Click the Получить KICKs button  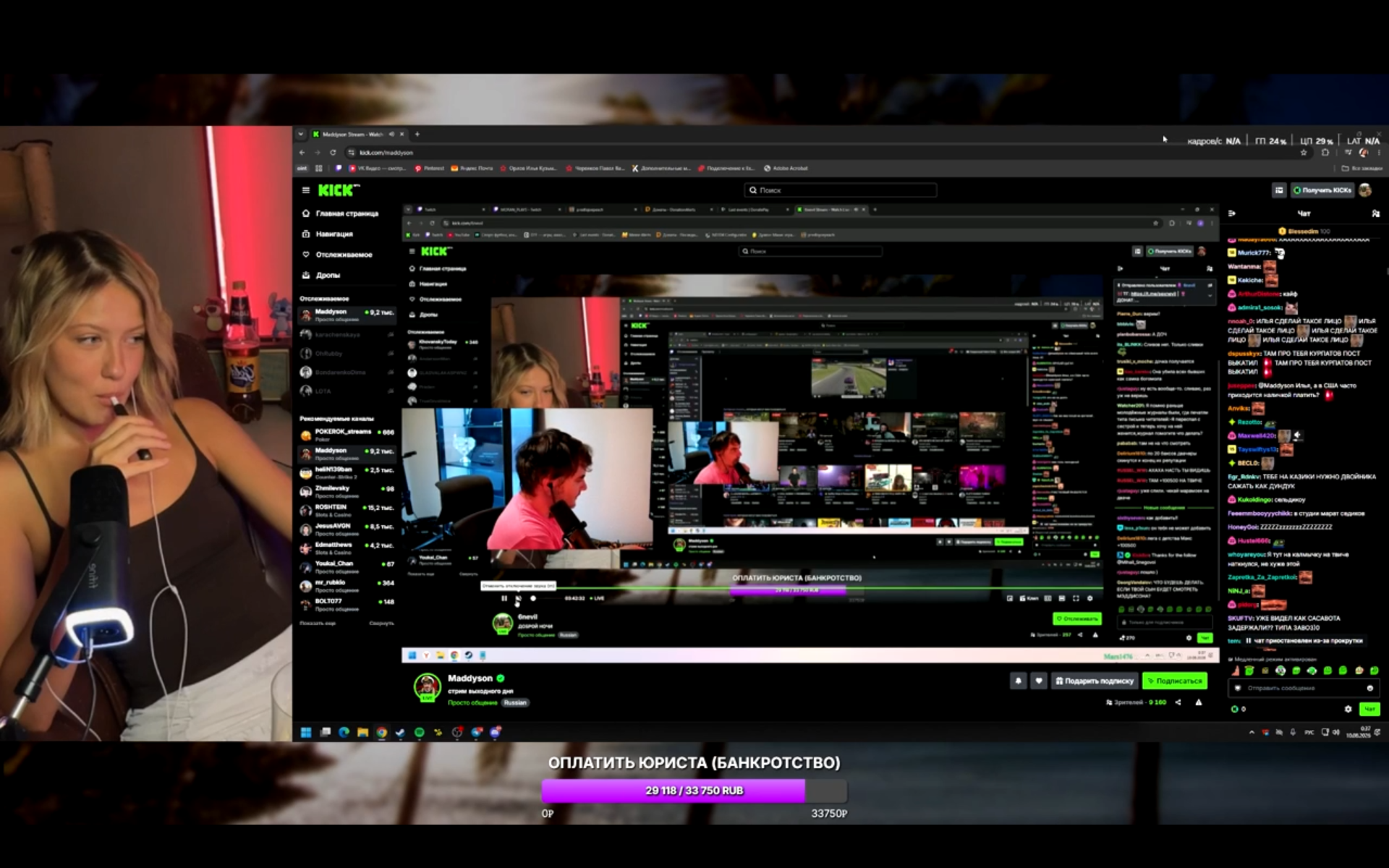coord(1322,190)
